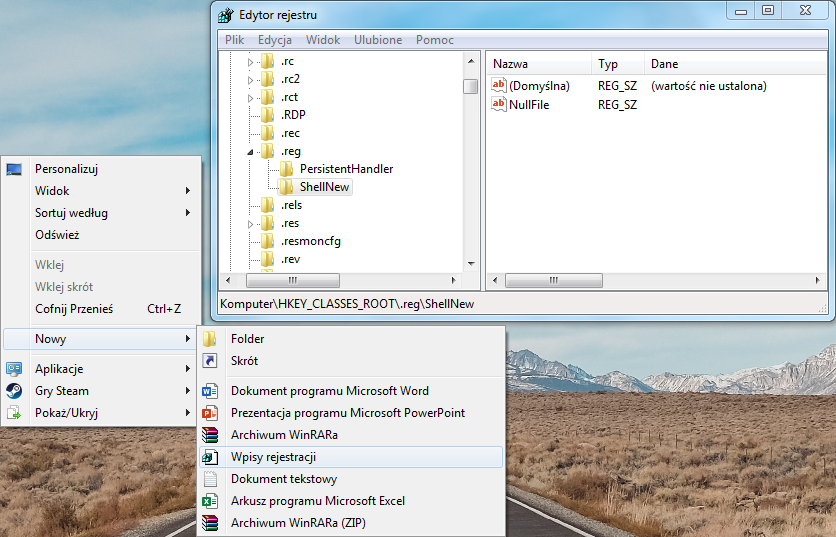Click the ShellNew folder icon
Viewport: 836px width, 537px height.
(x=286, y=187)
